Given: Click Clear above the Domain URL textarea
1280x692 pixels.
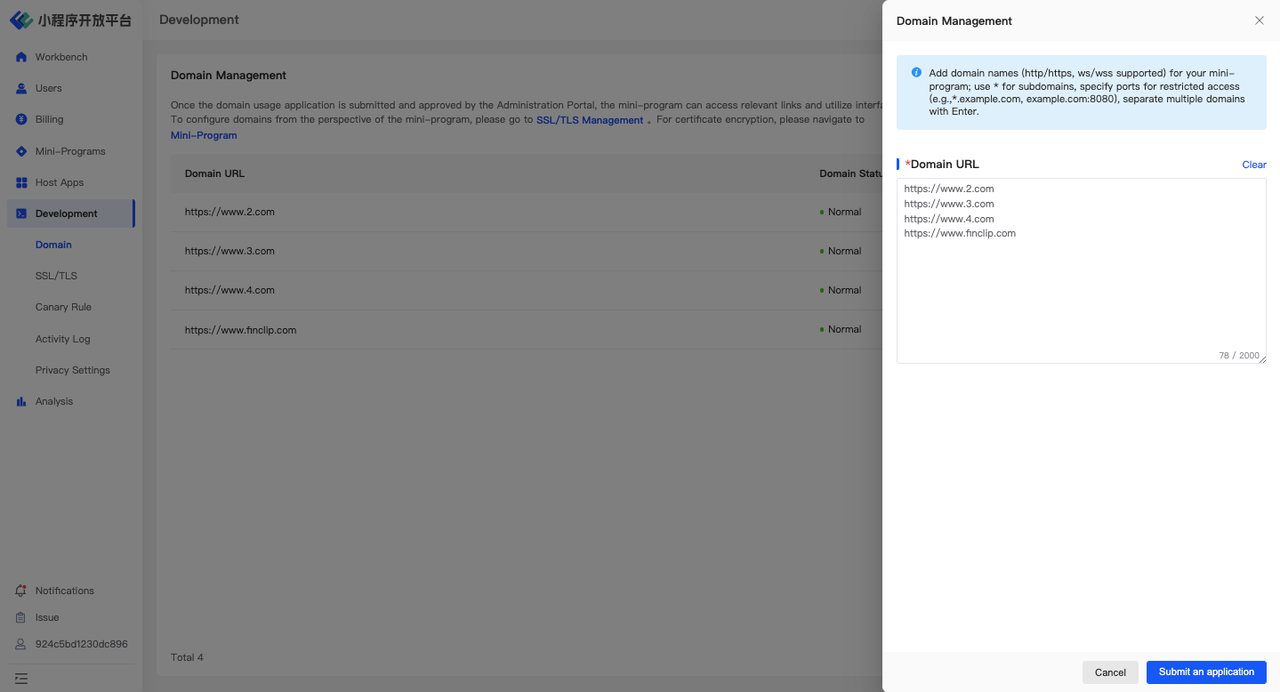Looking at the screenshot, I should coord(1254,164).
